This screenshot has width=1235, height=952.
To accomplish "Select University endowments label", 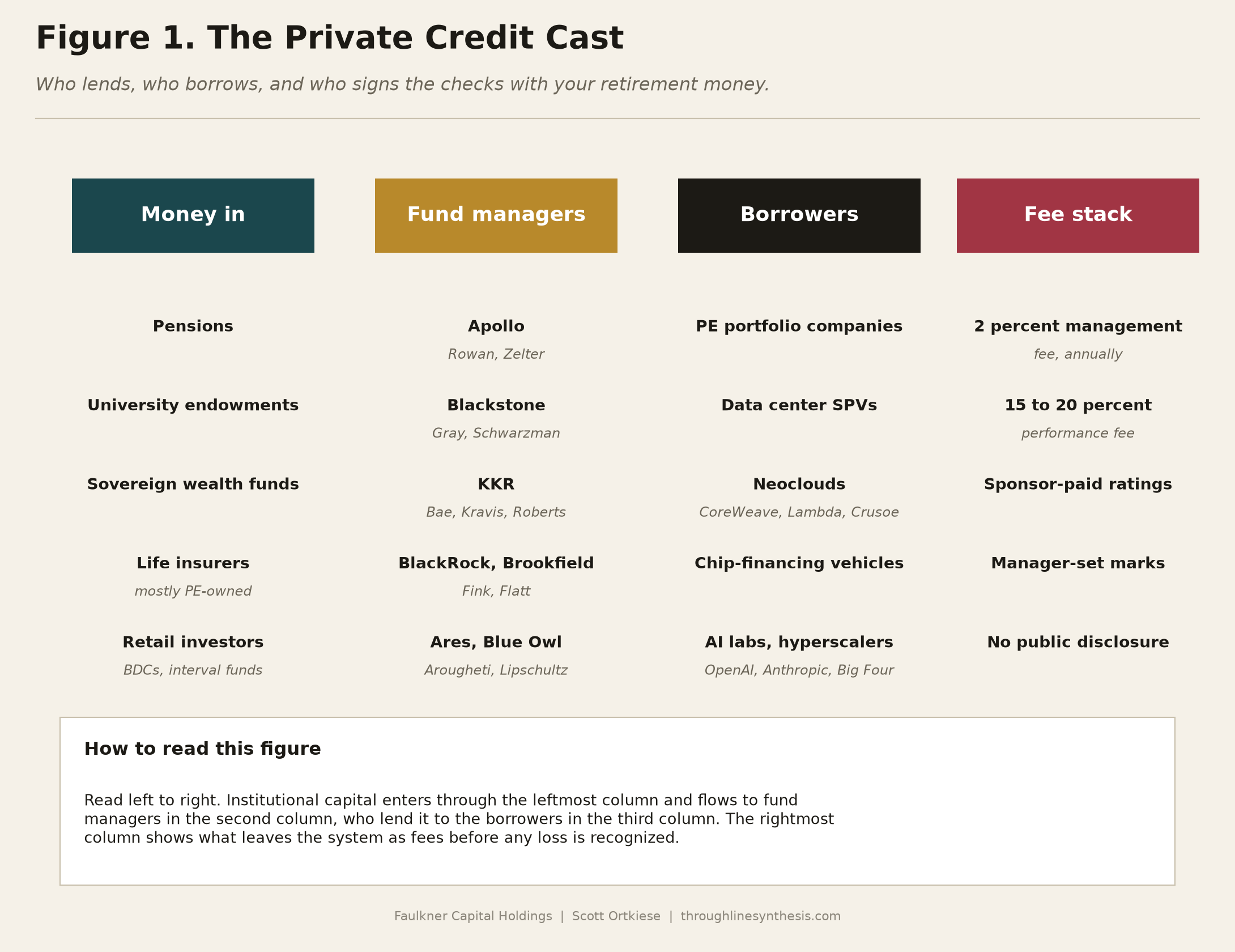I will point(193,405).
